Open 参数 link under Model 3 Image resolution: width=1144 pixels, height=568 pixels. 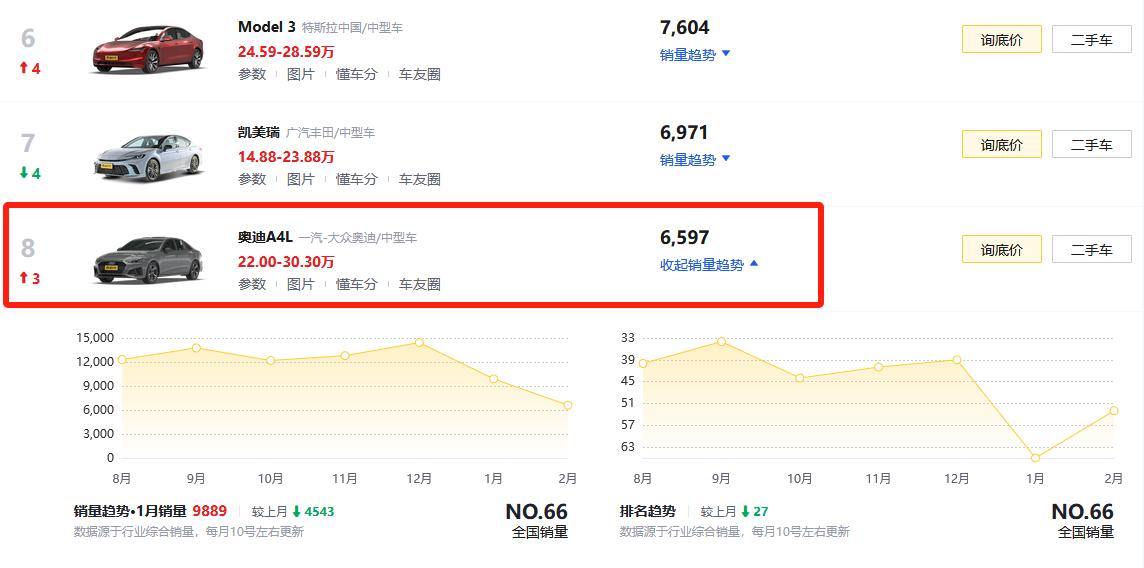coord(252,74)
